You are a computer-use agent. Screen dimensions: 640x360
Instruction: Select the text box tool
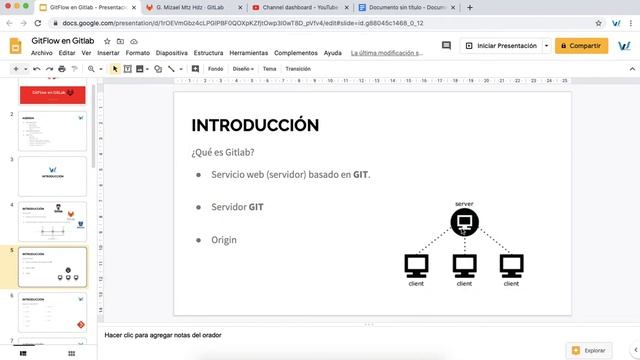coord(127,69)
